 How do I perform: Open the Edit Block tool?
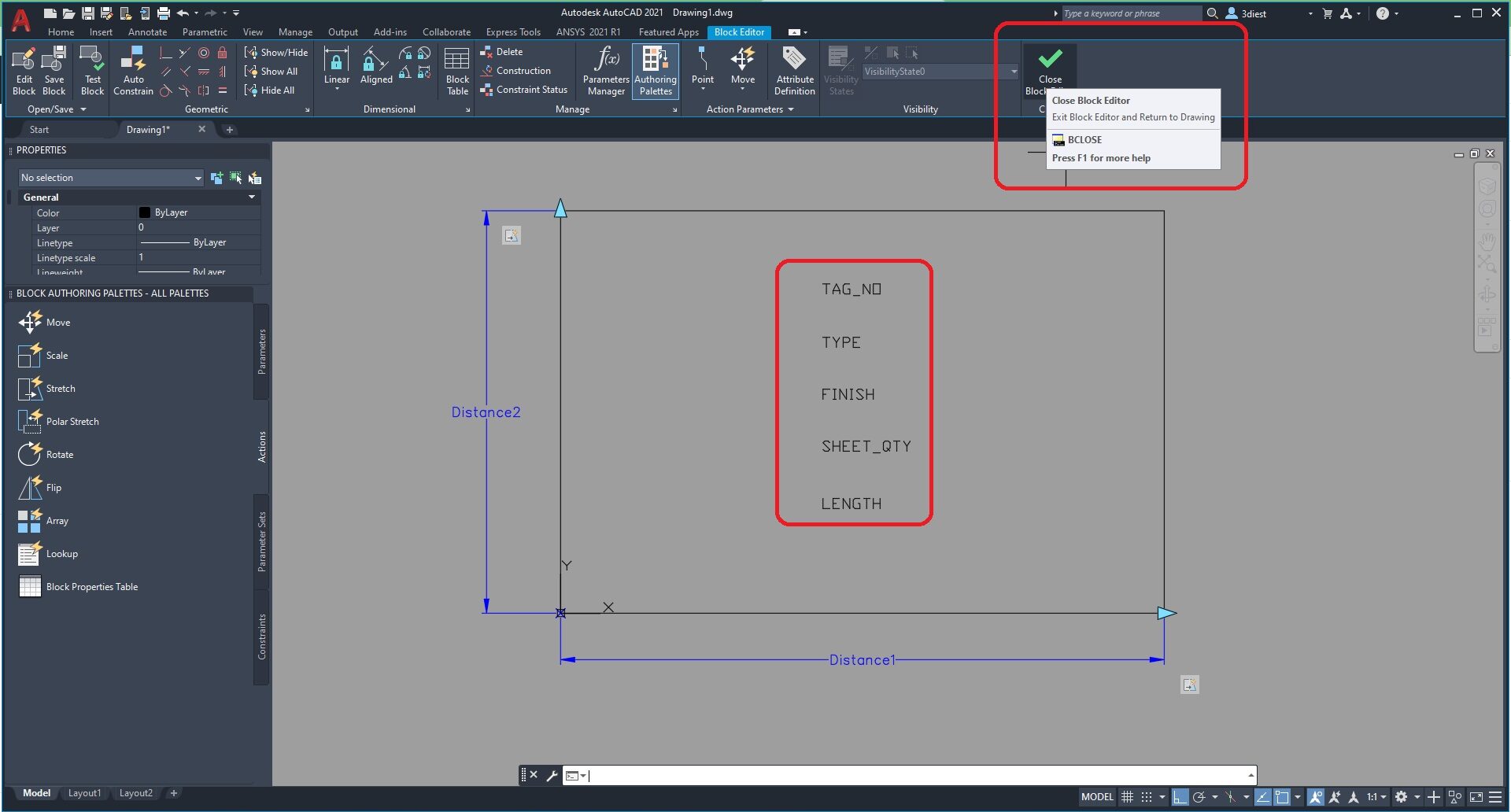(x=24, y=71)
